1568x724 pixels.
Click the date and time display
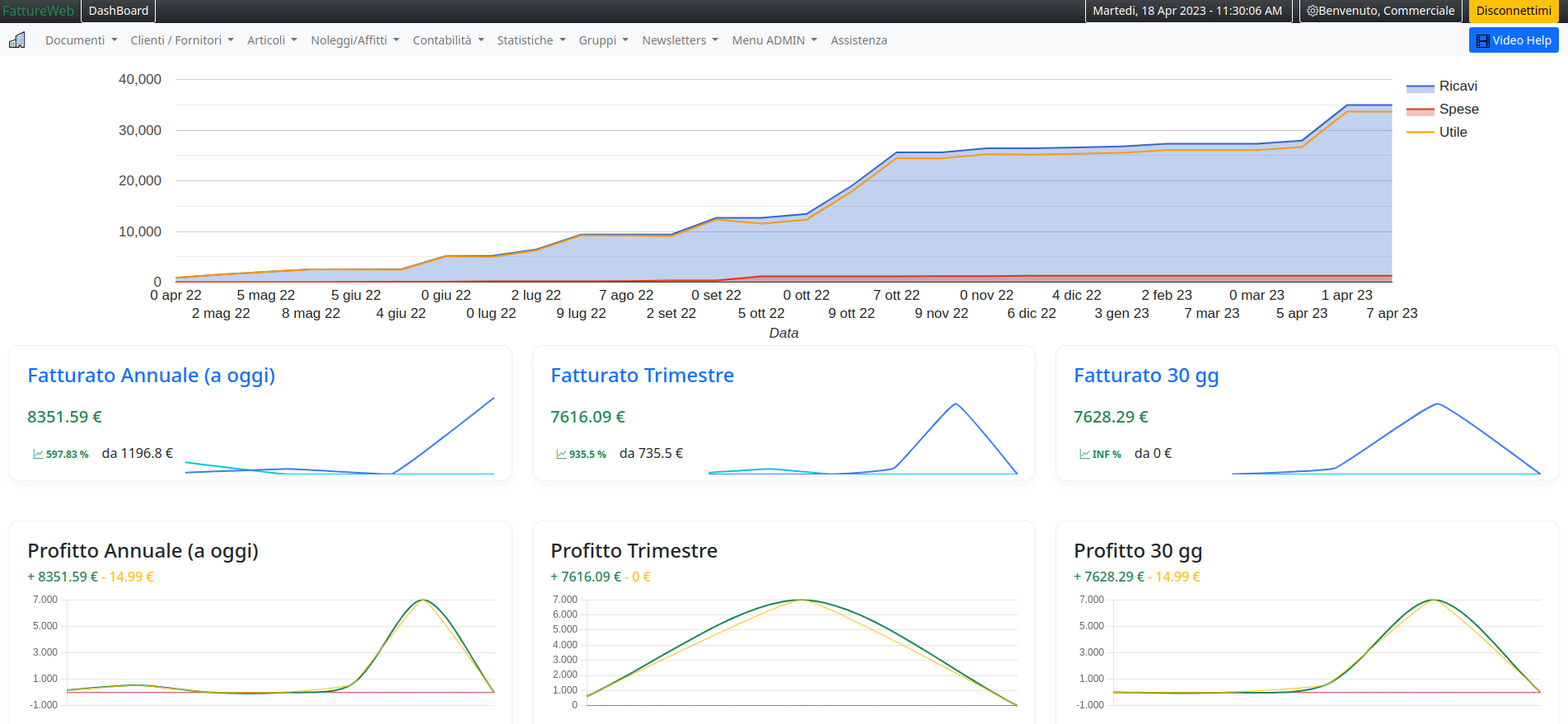(1187, 11)
